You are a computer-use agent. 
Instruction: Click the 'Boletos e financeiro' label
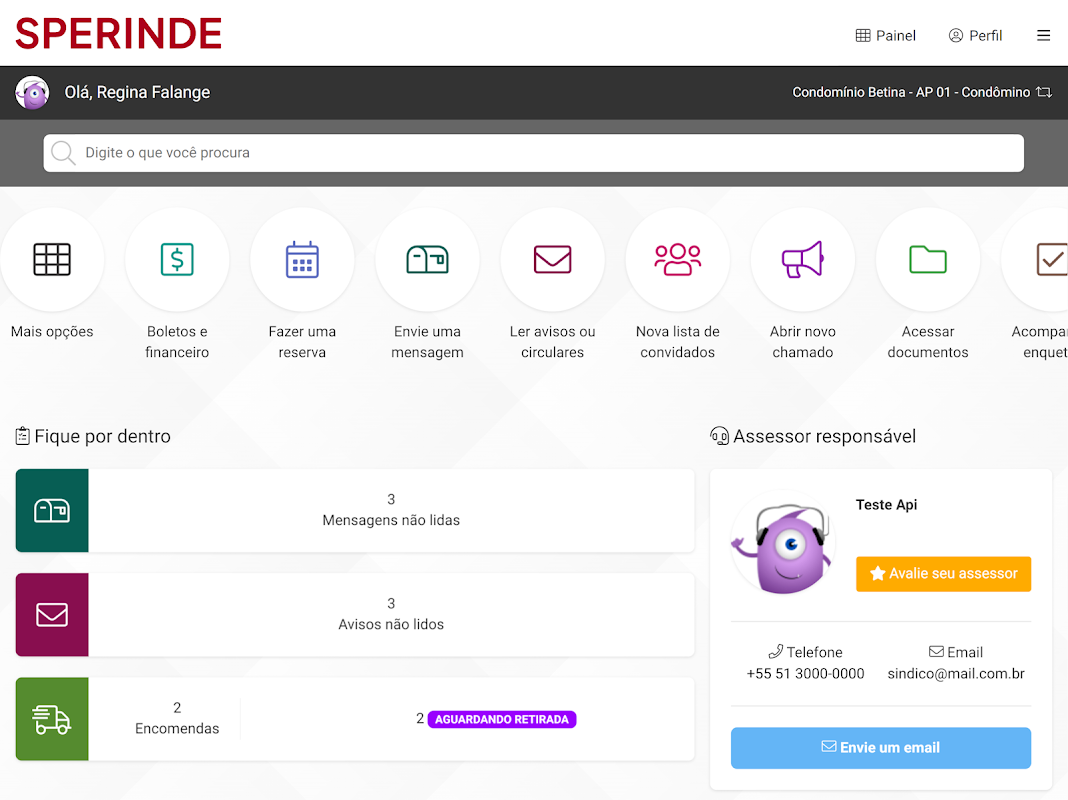177,342
